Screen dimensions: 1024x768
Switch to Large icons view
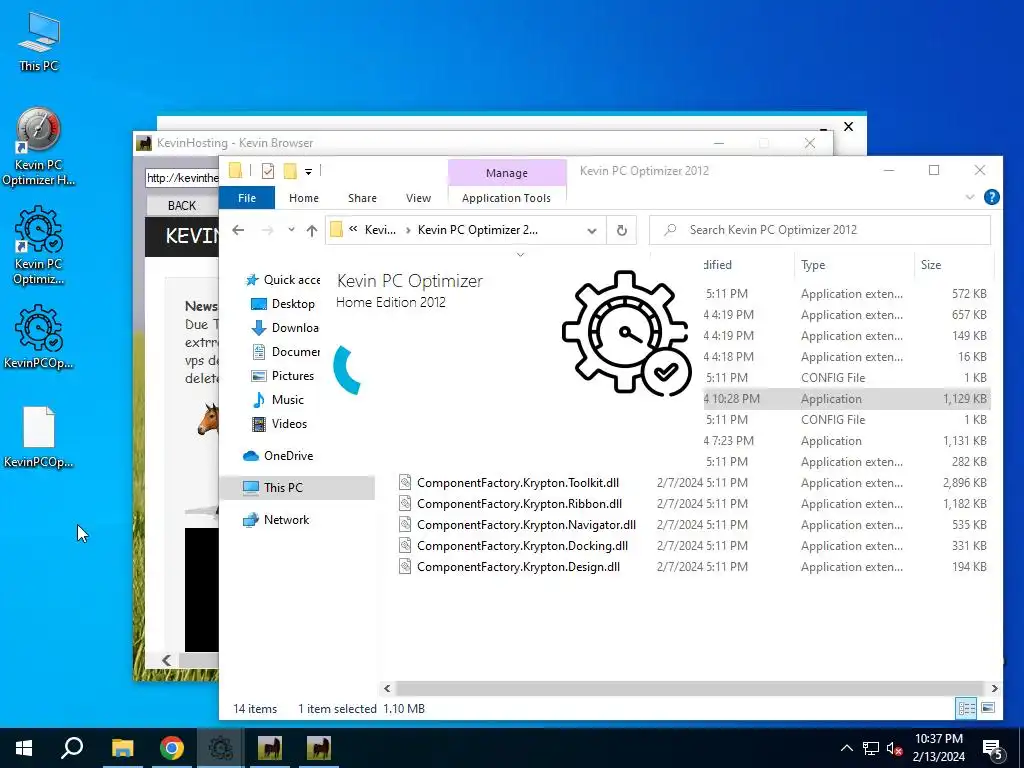[988, 708]
